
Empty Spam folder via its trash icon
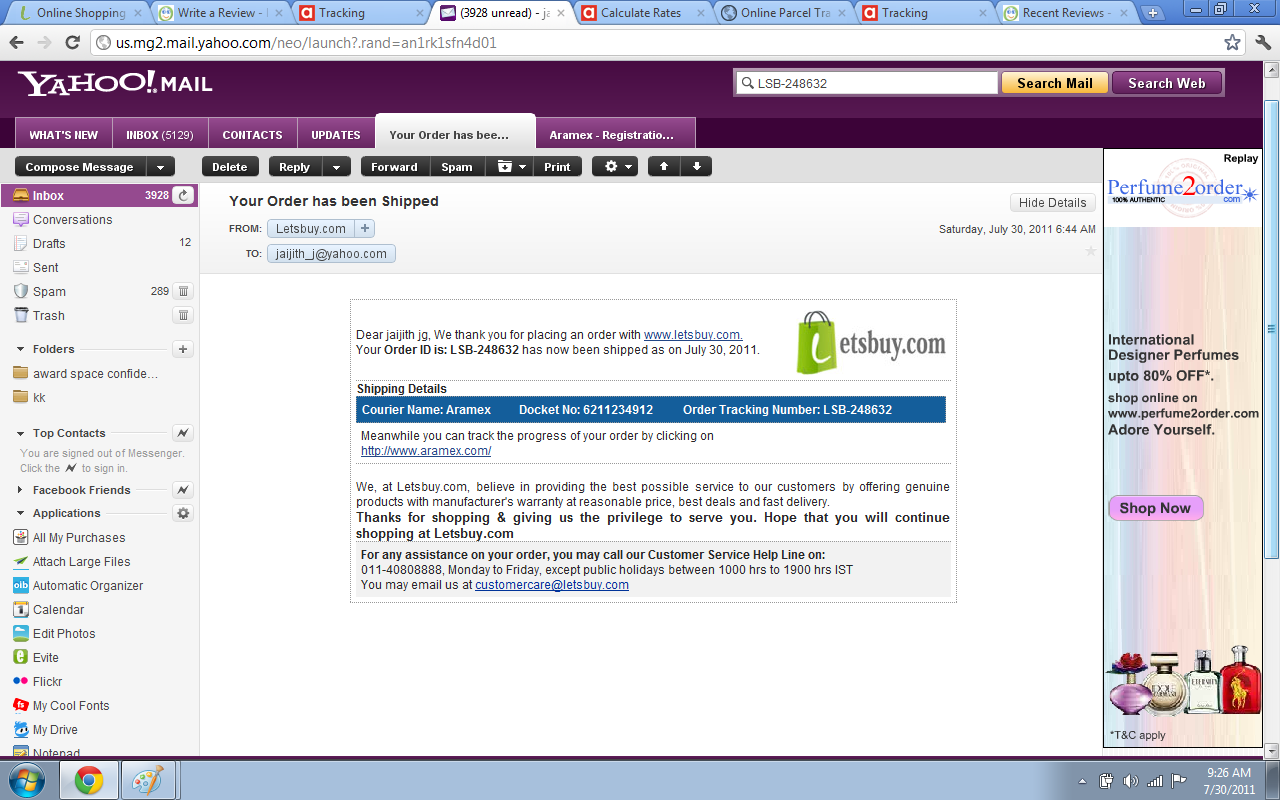[183, 291]
